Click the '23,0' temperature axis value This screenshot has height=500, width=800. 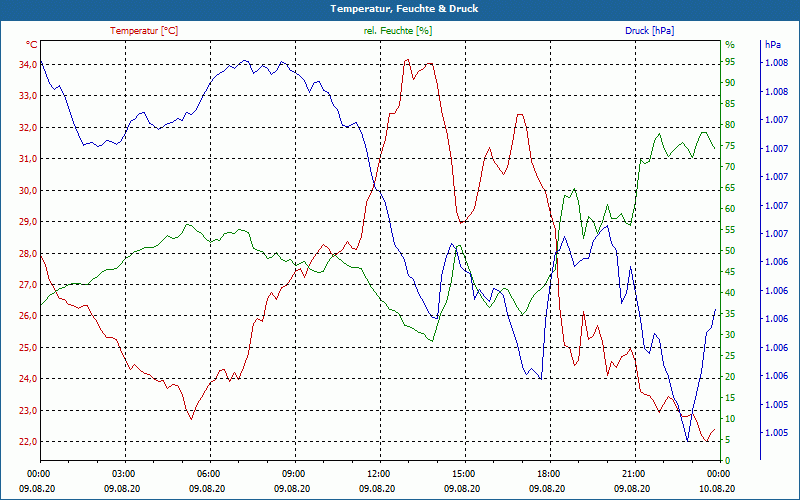[x=29, y=411]
